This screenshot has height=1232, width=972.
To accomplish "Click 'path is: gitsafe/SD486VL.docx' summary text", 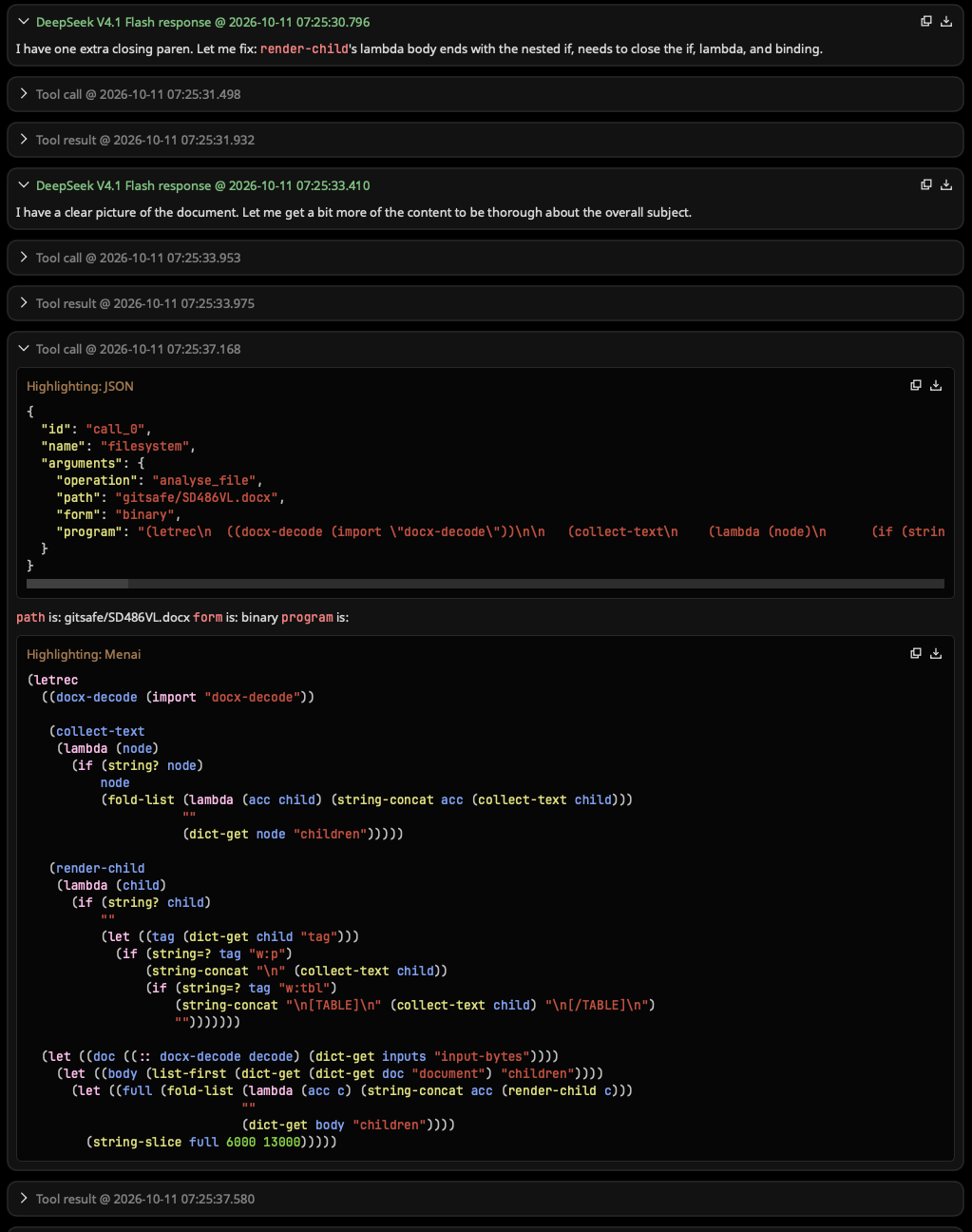I will click(x=103, y=617).
